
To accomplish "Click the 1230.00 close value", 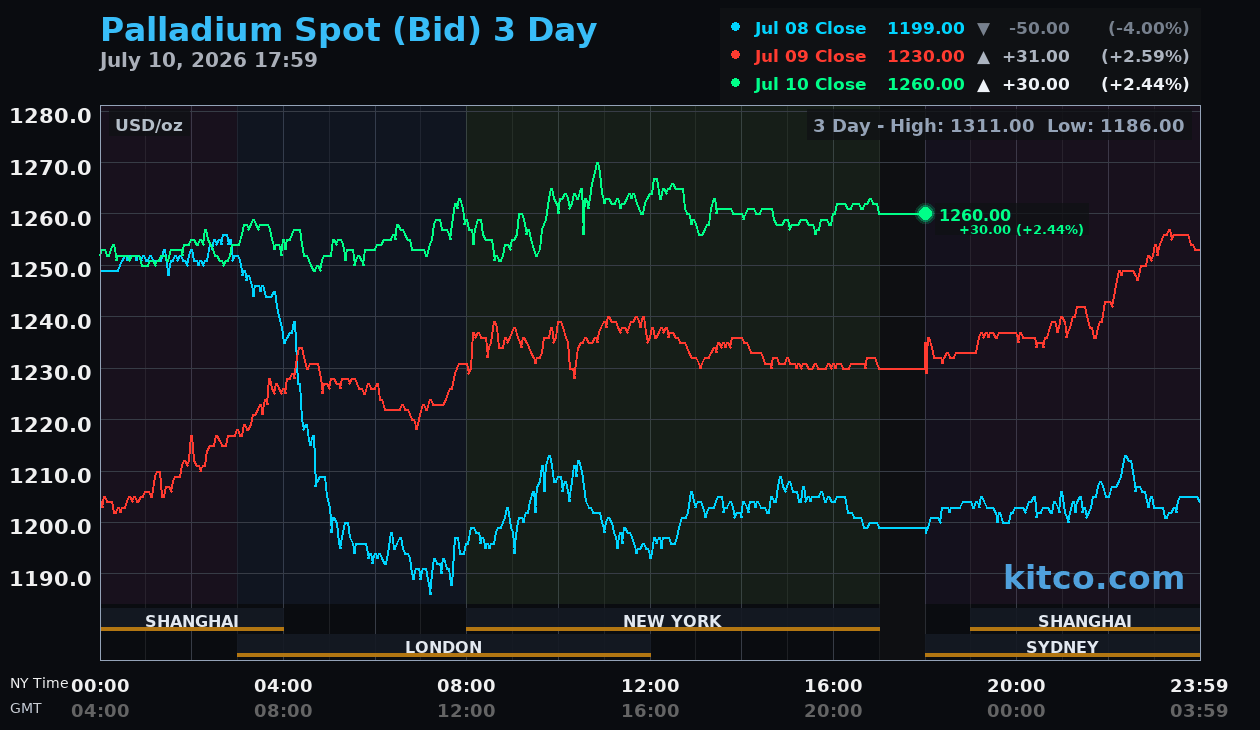I will coord(926,56).
